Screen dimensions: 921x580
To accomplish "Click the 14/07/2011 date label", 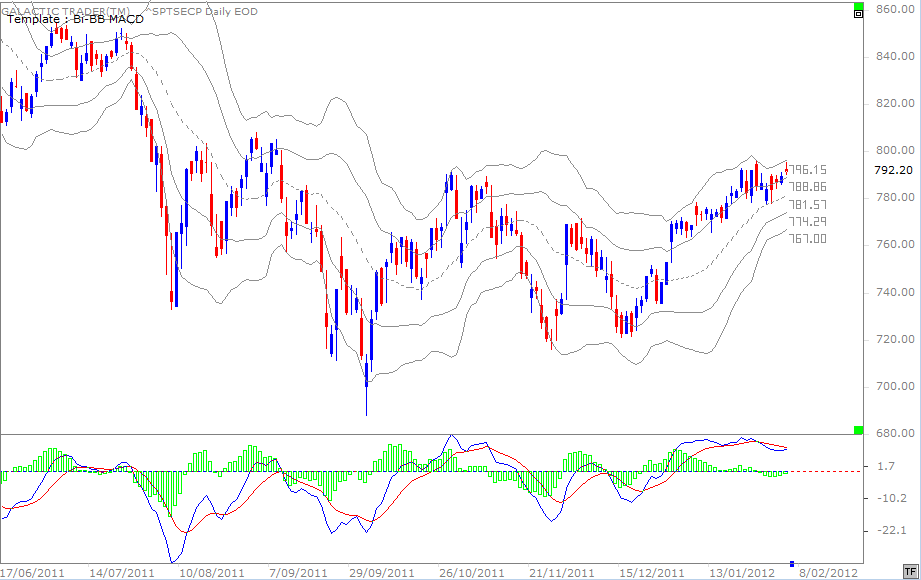I will [x=122, y=572].
